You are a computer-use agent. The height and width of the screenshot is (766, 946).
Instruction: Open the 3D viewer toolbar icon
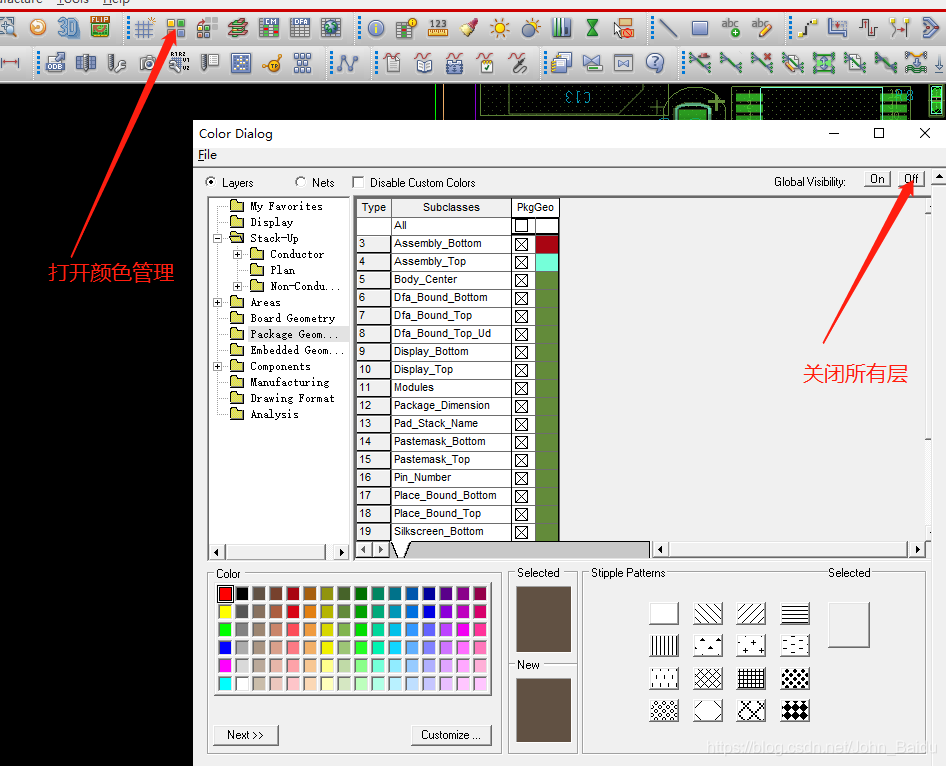tap(68, 28)
